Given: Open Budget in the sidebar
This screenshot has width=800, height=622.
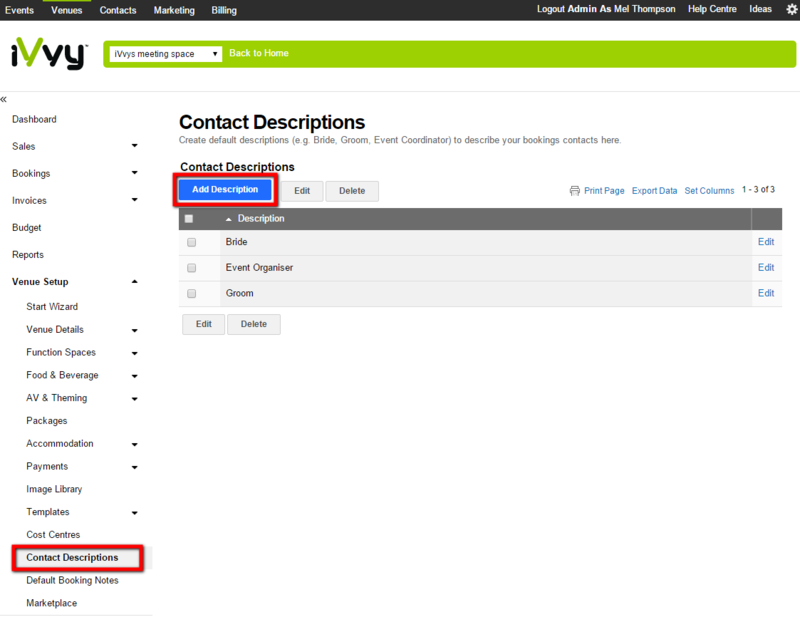Looking at the screenshot, I should click(27, 228).
